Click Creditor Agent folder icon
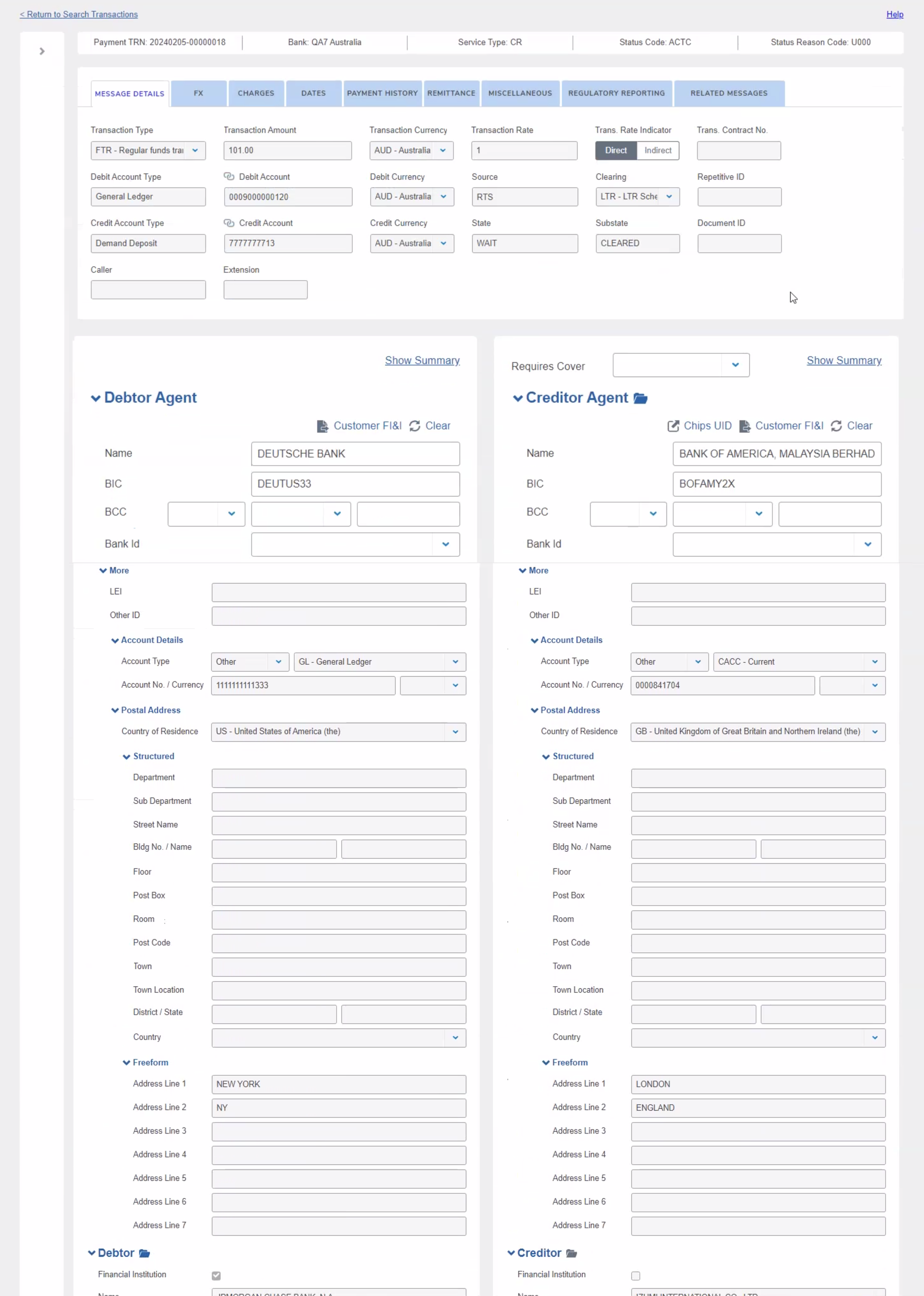 [x=640, y=398]
